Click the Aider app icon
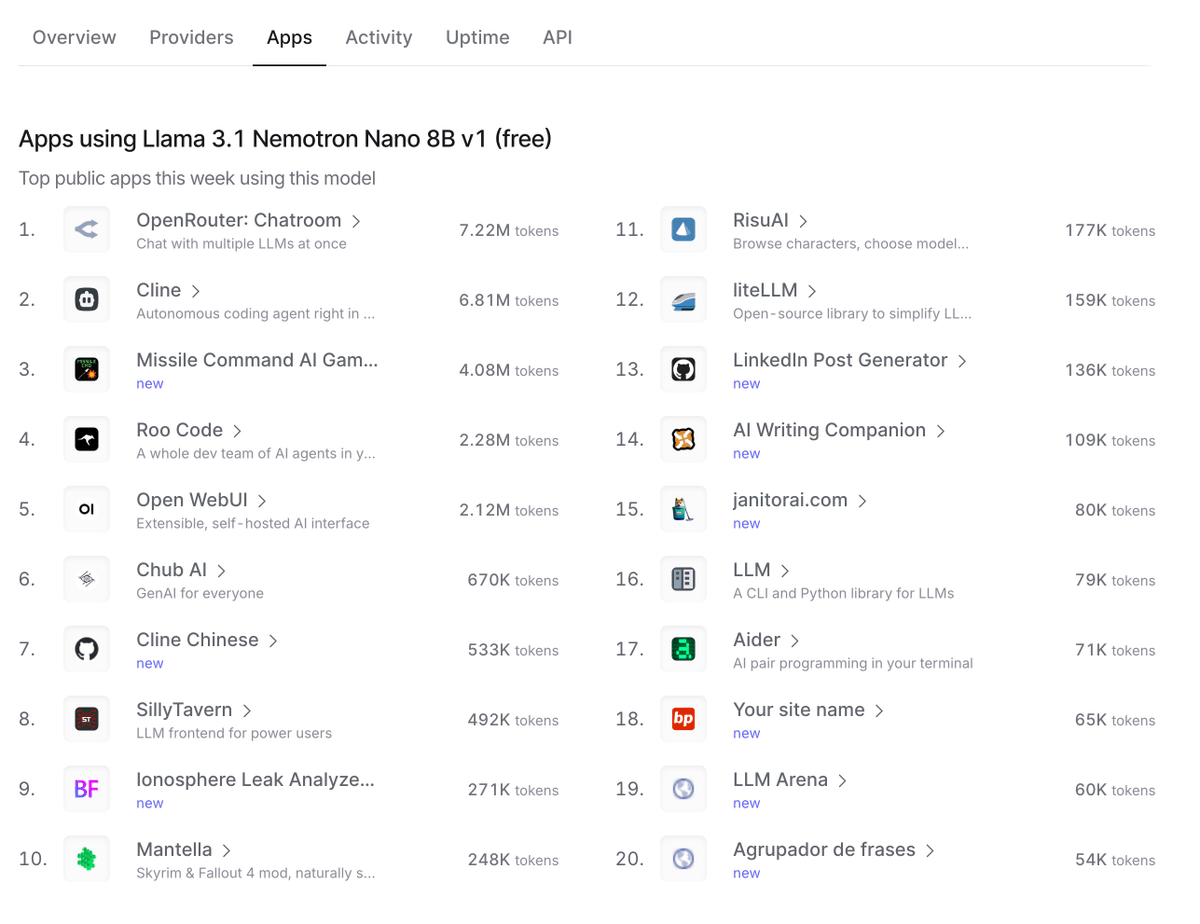 pyautogui.click(x=684, y=650)
